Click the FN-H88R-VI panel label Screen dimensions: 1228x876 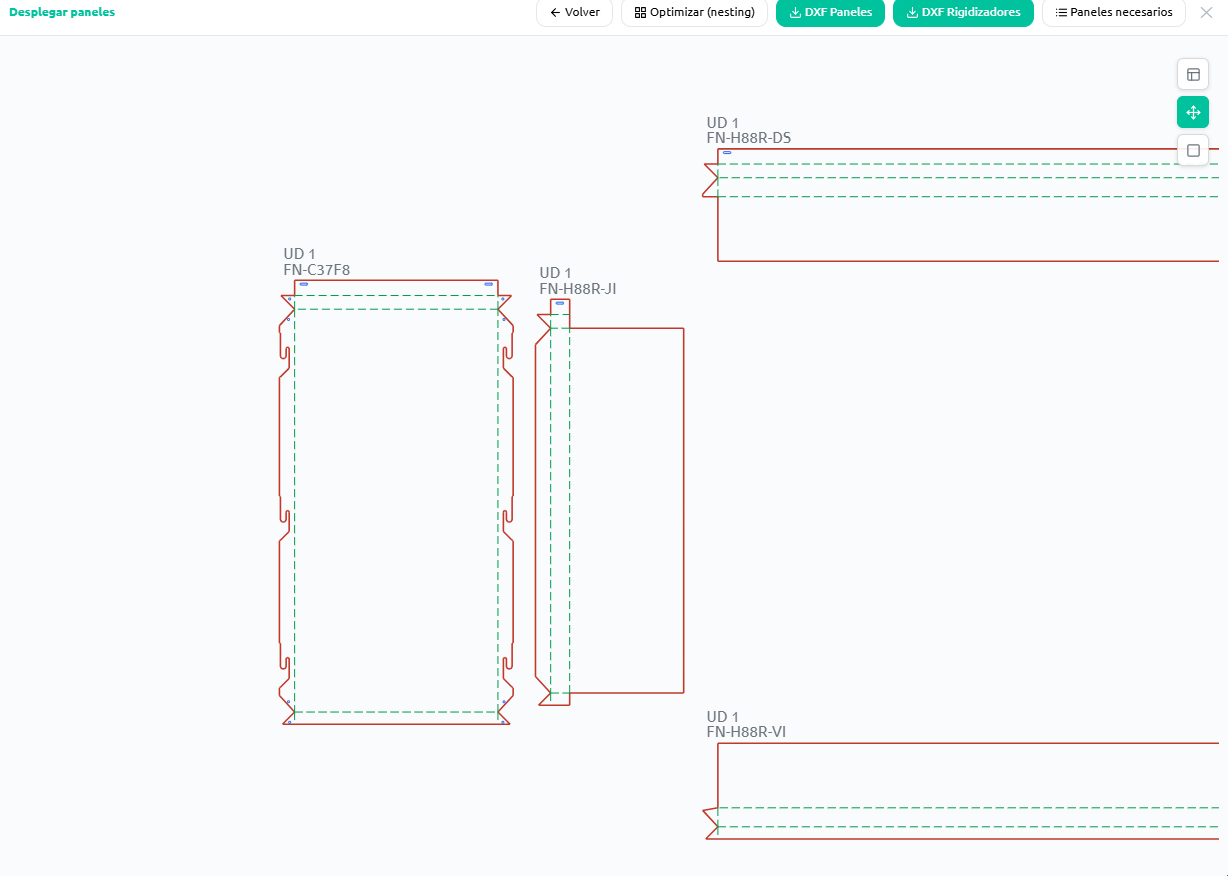(x=746, y=732)
